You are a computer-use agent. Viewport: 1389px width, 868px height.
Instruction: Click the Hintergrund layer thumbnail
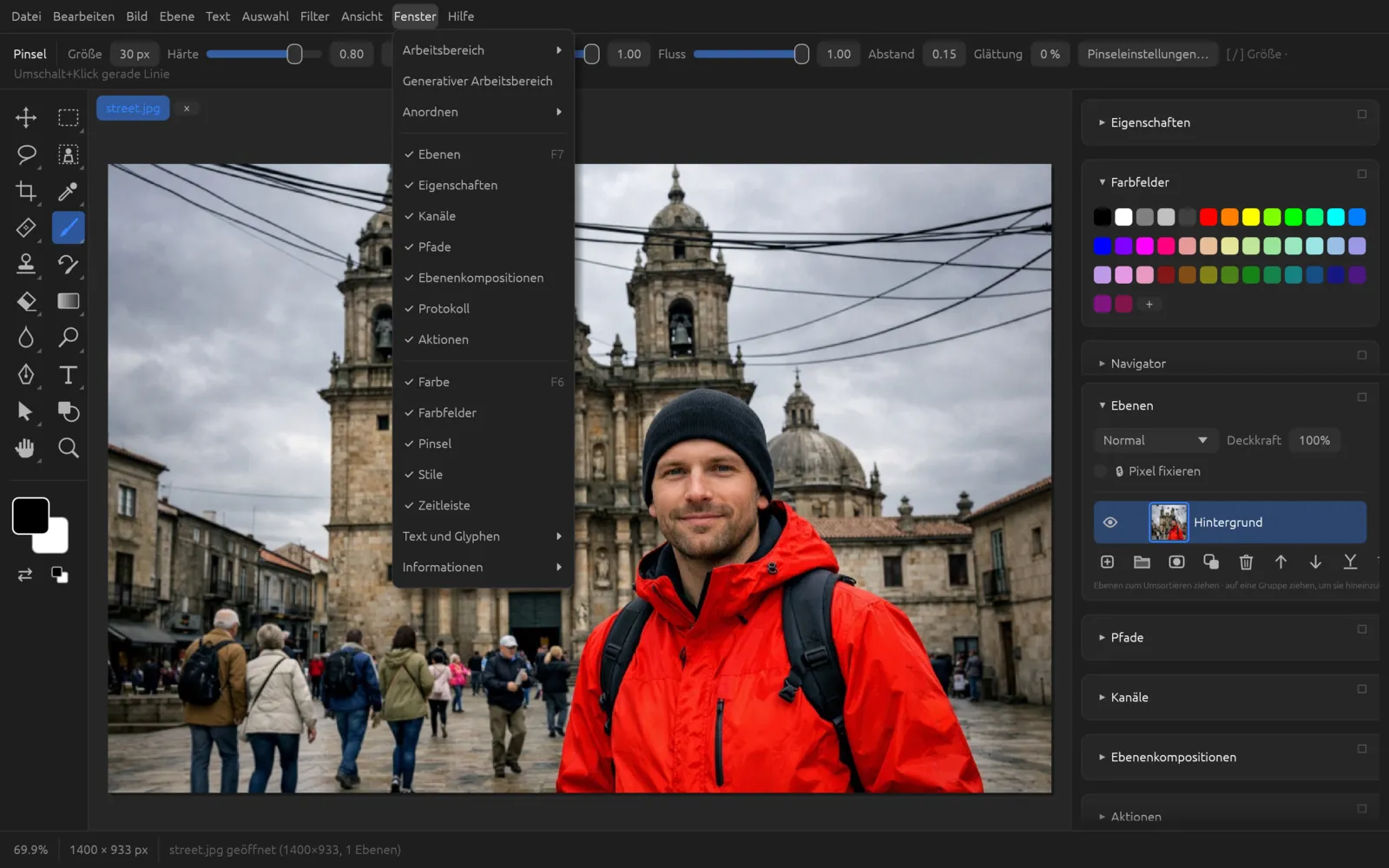[1168, 523]
